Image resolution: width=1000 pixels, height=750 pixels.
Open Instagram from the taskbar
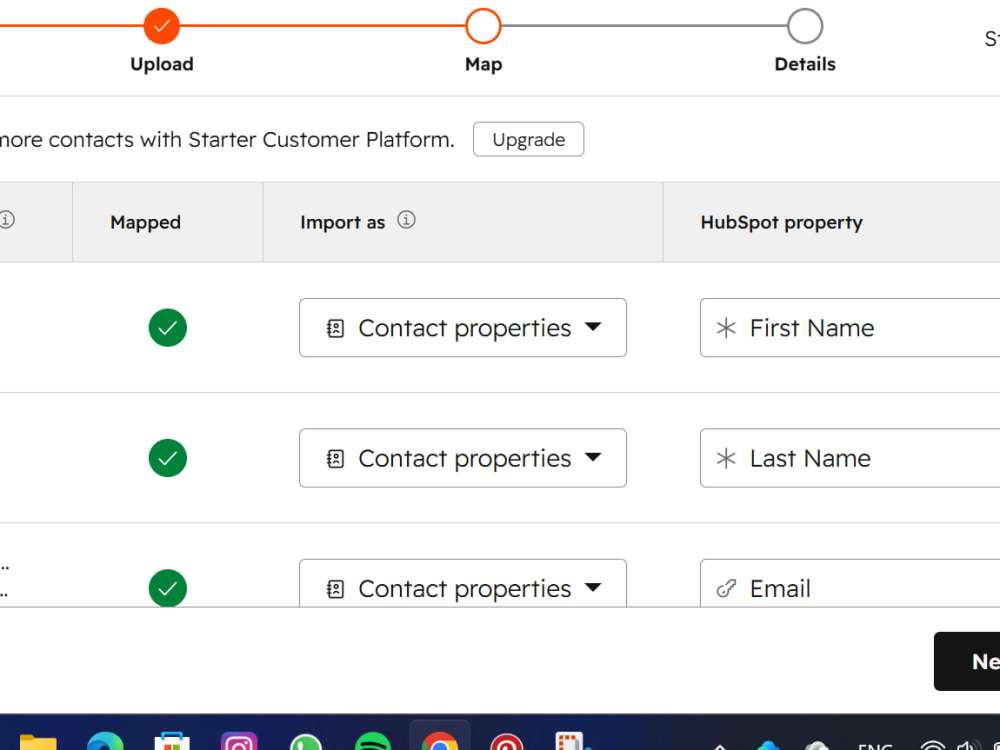pyautogui.click(x=239, y=741)
